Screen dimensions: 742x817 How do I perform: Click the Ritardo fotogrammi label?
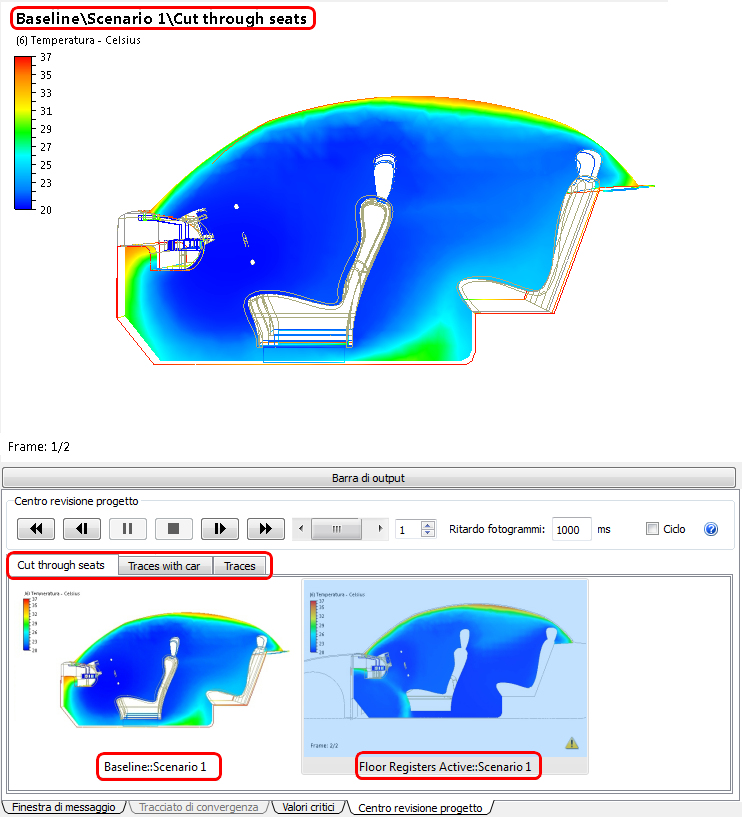(x=497, y=529)
